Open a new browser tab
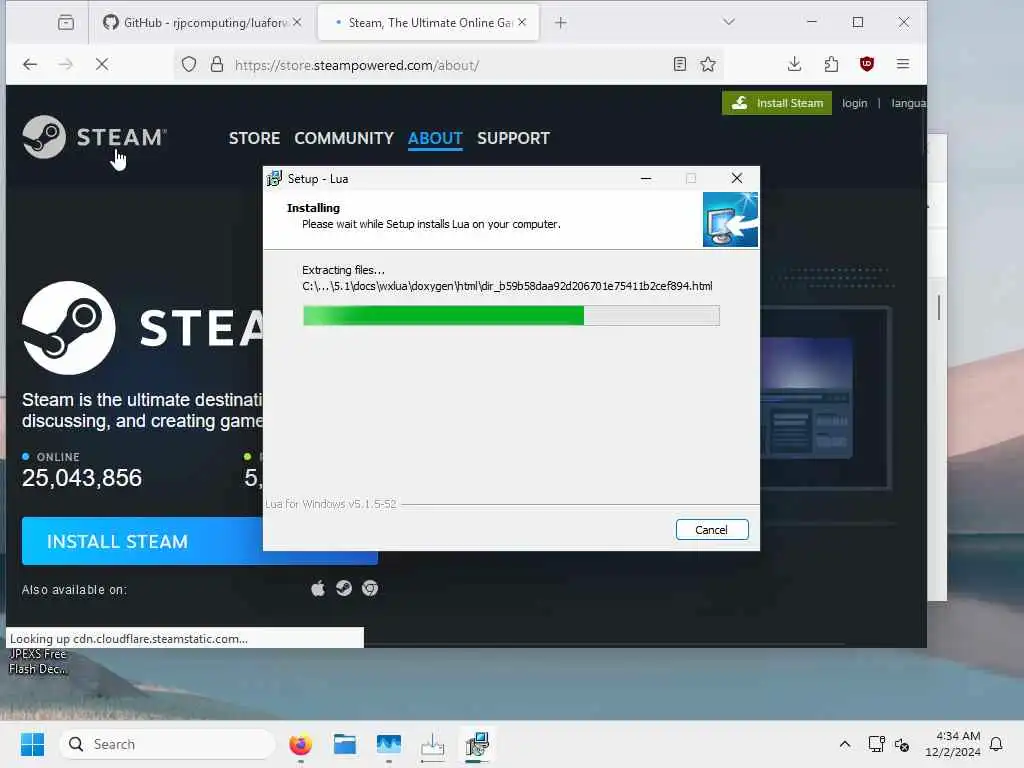1024x768 pixels. (x=560, y=23)
